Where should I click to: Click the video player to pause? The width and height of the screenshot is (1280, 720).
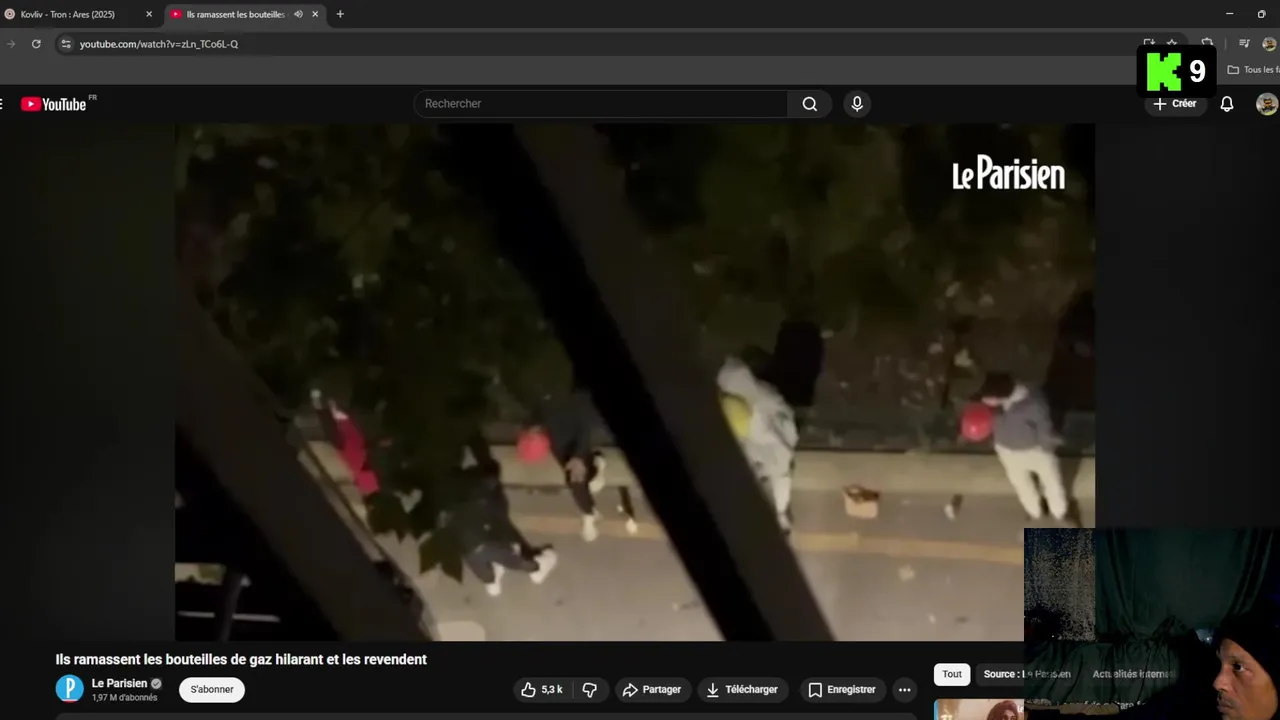(x=634, y=382)
